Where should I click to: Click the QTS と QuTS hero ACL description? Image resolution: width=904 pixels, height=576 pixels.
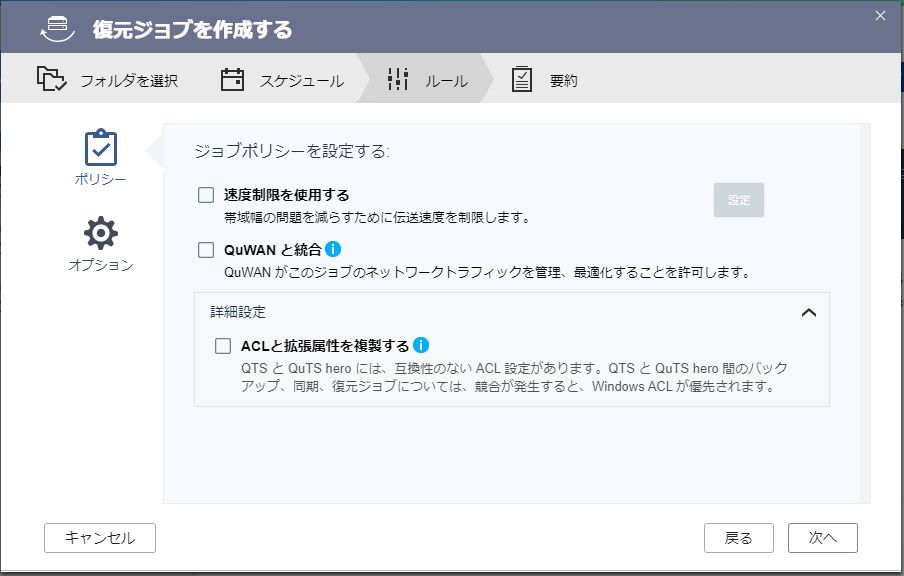(x=514, y=377)
